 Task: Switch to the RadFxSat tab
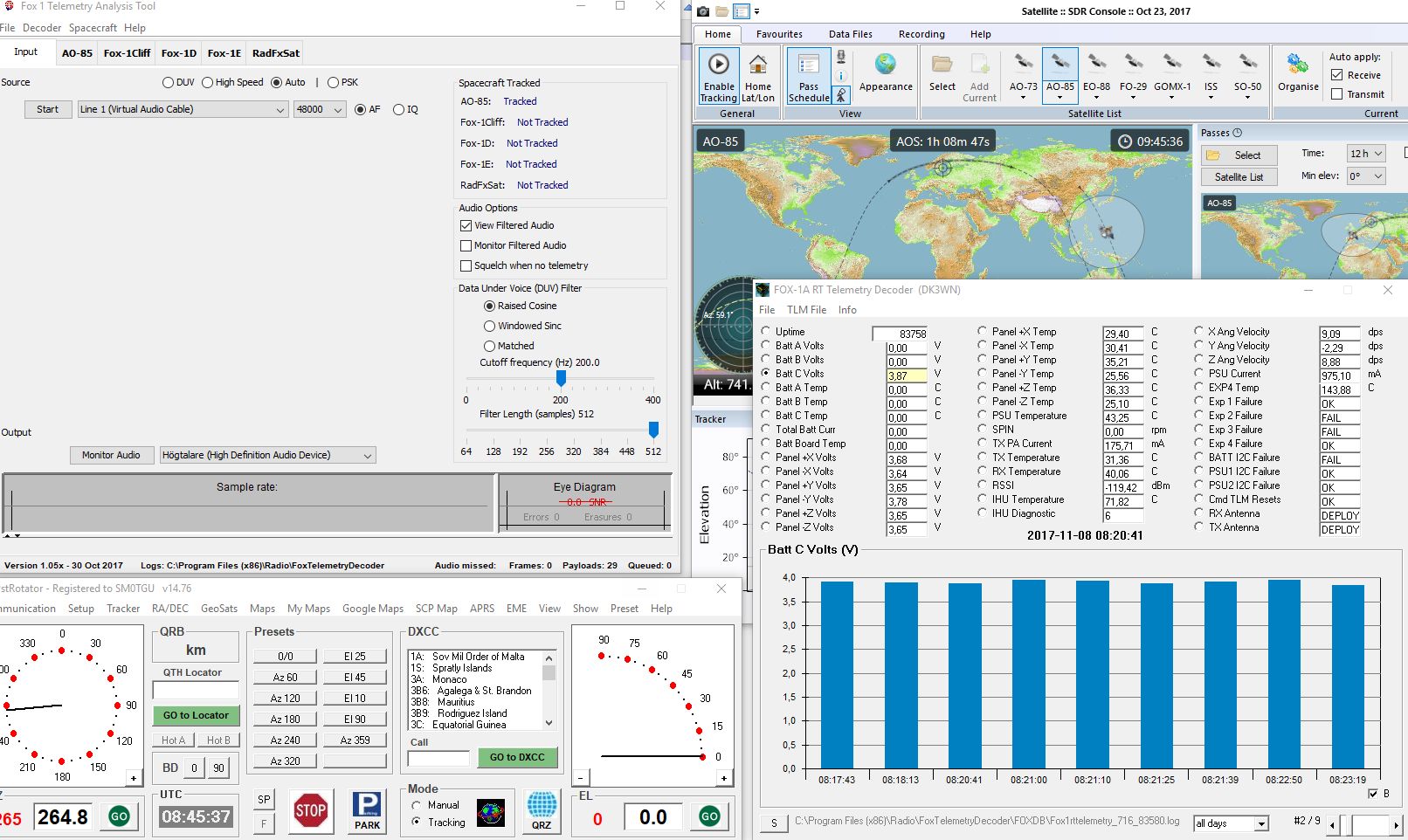[x=274, y=52]
